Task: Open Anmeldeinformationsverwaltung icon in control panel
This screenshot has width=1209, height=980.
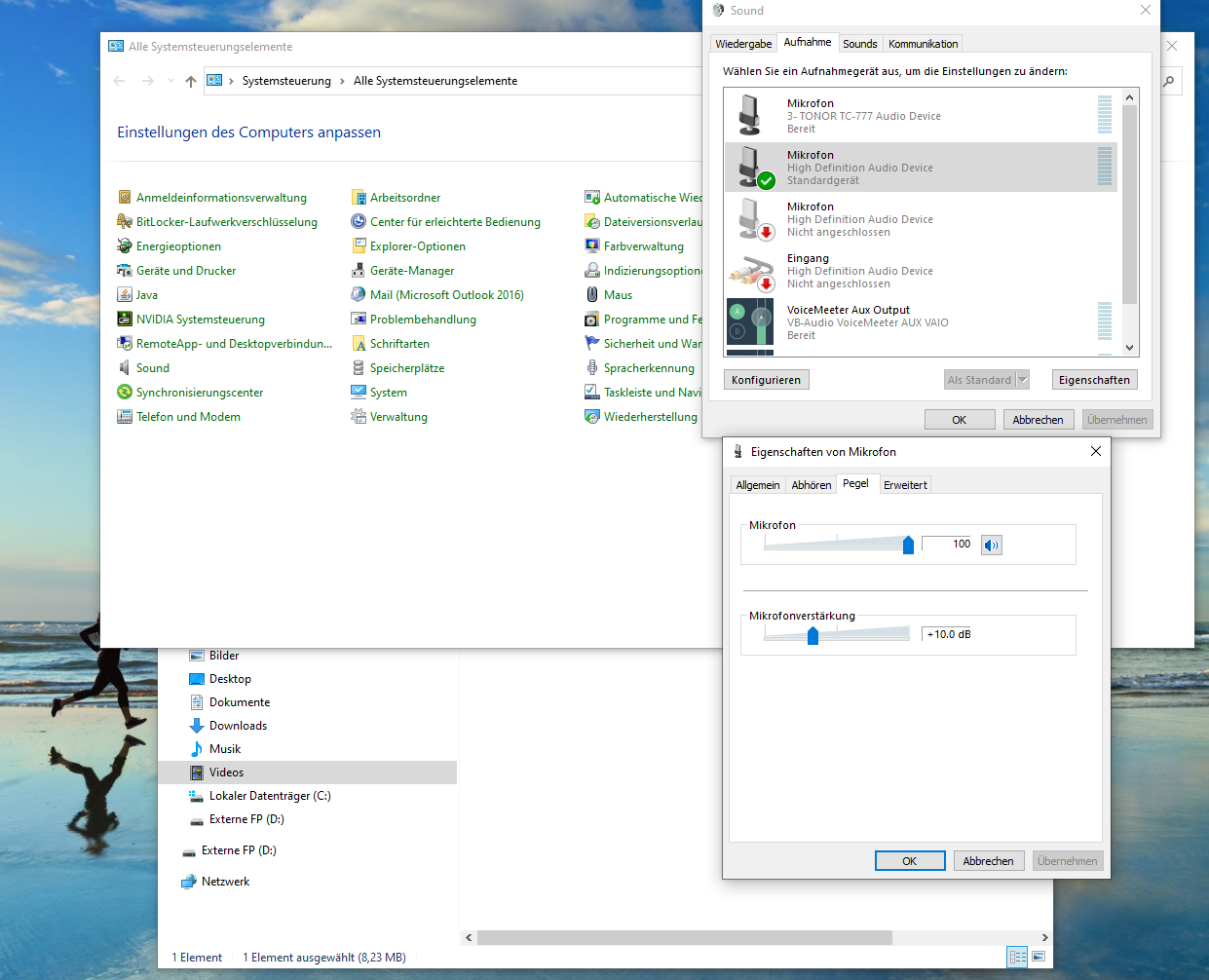Action: tap(125, 198)
